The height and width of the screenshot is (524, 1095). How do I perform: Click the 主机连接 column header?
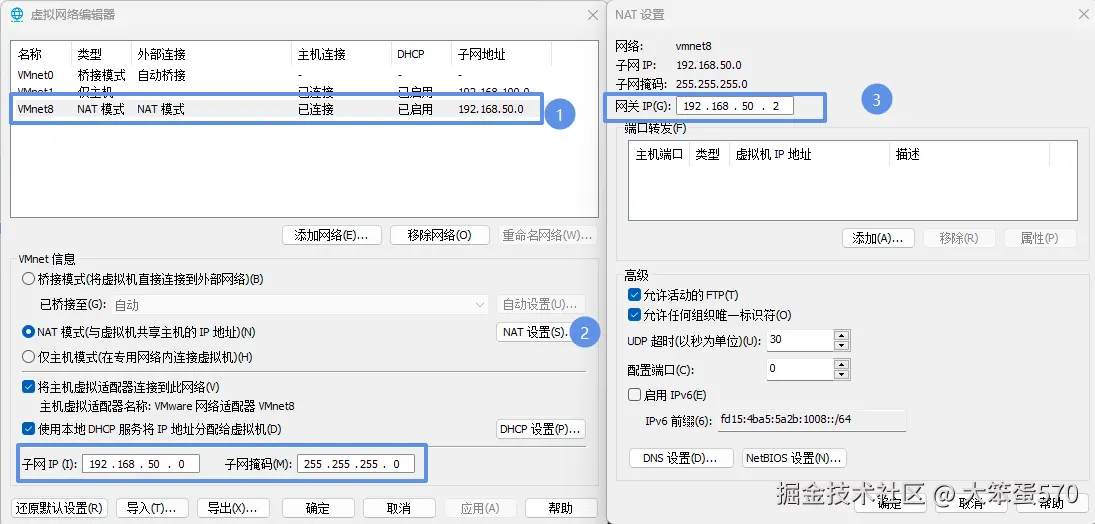coord(341,54)
